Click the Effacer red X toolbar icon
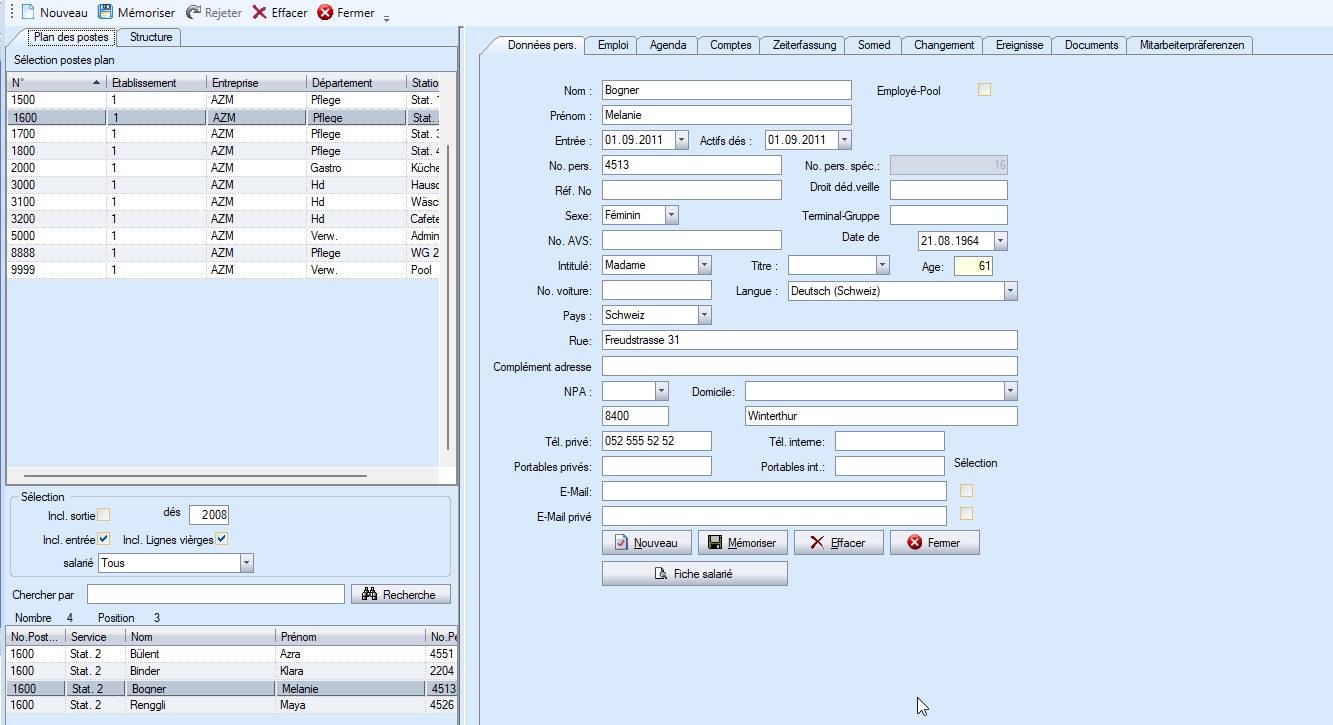This screenshot has height=725, width=1333. (x=260, y=13)
